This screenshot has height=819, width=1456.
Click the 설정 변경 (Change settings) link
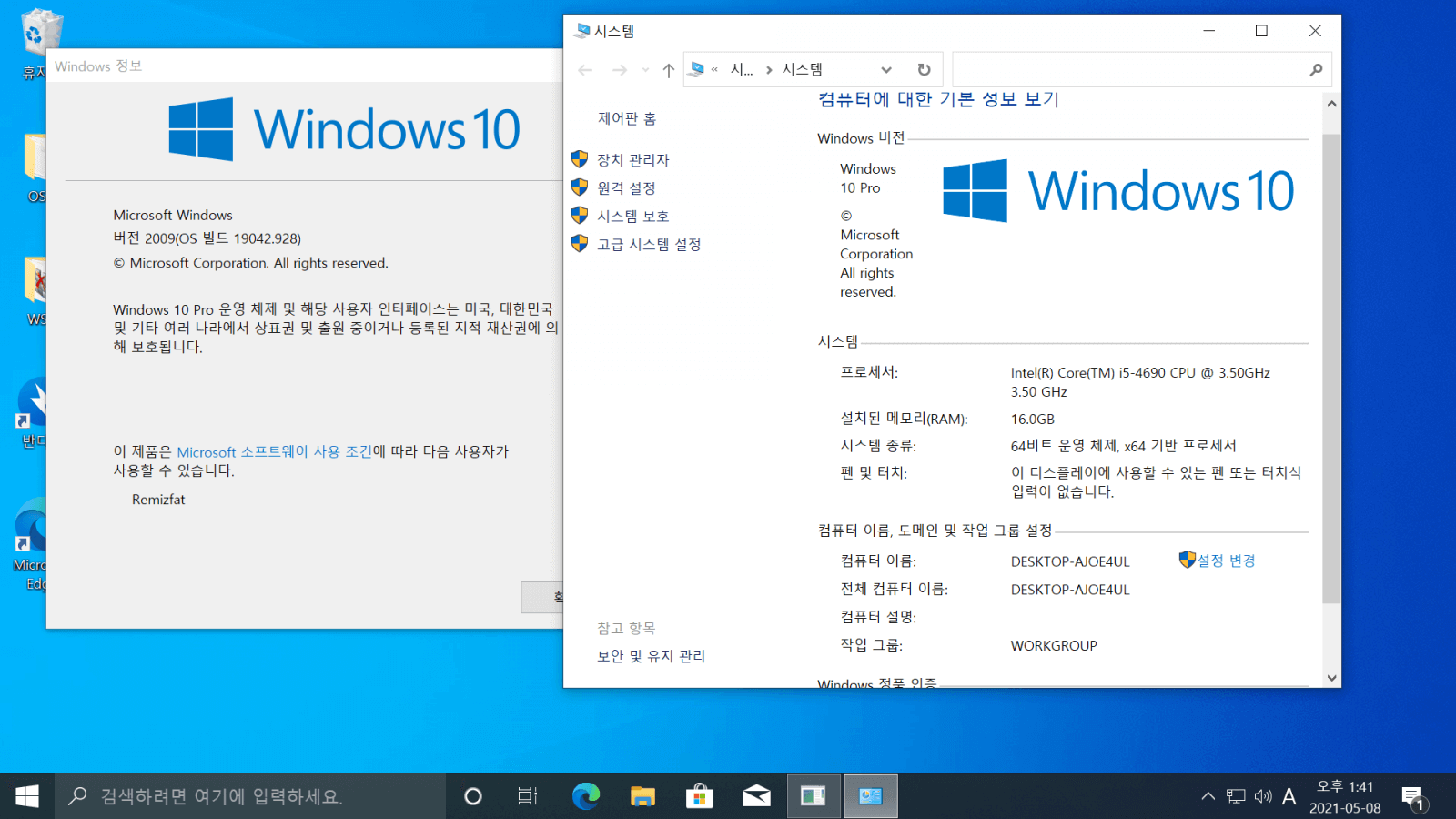(1226, 561)
